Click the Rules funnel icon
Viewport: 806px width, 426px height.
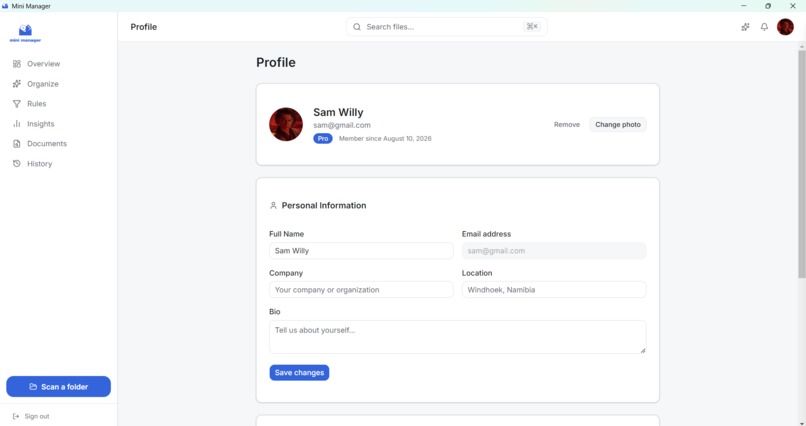(x=16, y=104)
